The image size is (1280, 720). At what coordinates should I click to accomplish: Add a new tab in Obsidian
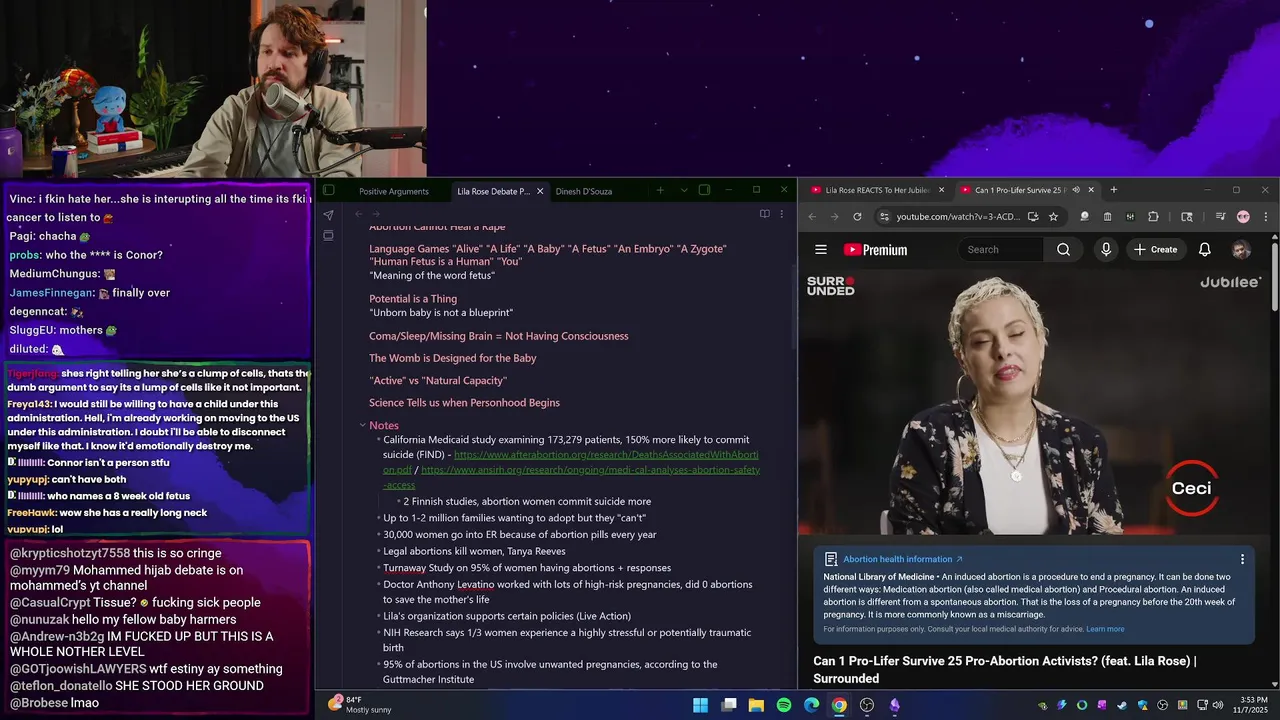coord(660,190)
